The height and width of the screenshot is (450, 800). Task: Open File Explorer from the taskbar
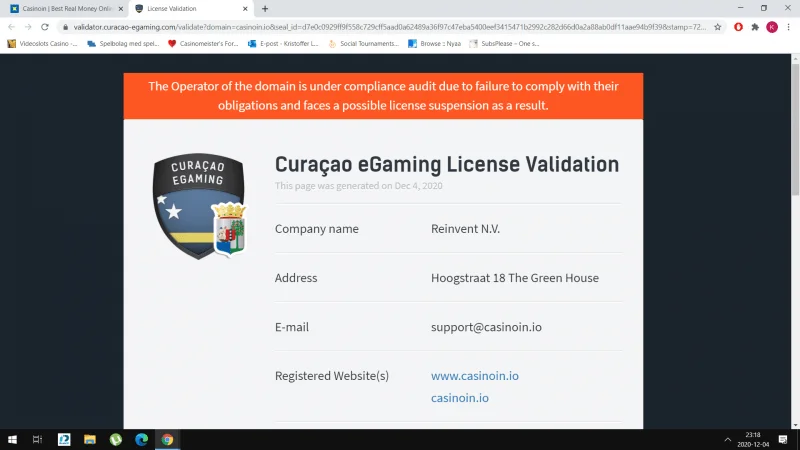point(90,439)
